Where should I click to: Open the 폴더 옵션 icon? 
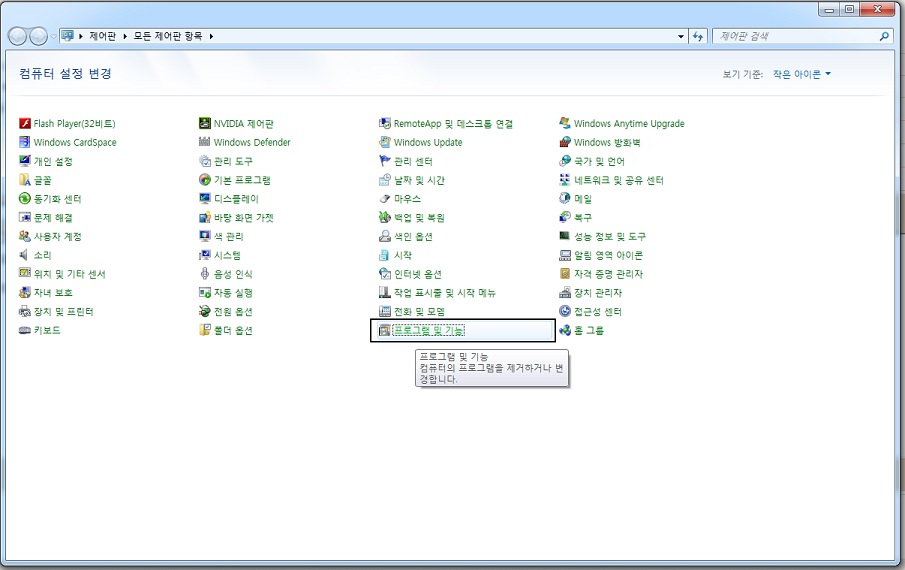pyautogui.click(x=205, y=330)
